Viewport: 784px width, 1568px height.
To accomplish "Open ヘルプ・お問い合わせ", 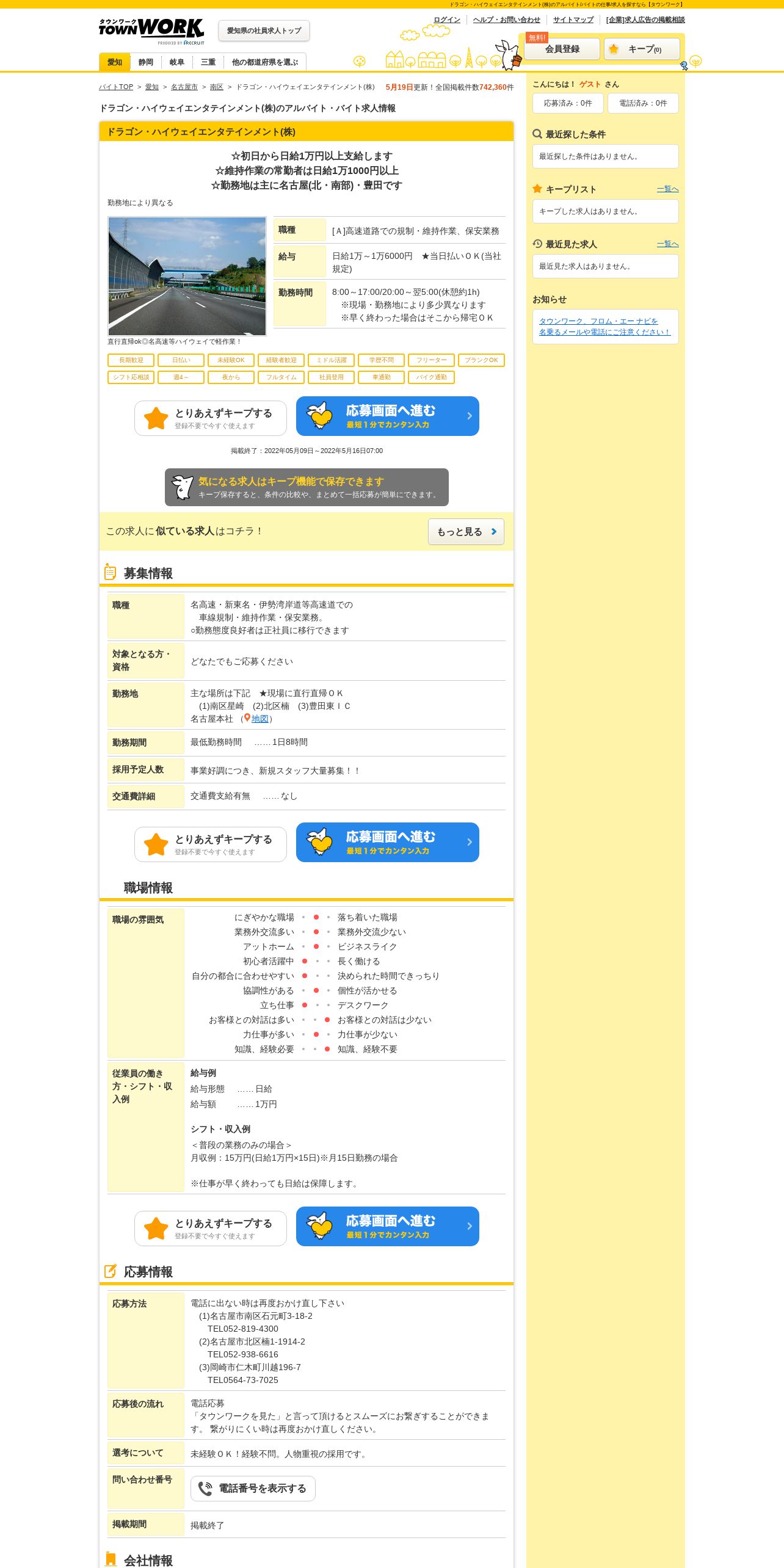I will click(x=507, y=20).
